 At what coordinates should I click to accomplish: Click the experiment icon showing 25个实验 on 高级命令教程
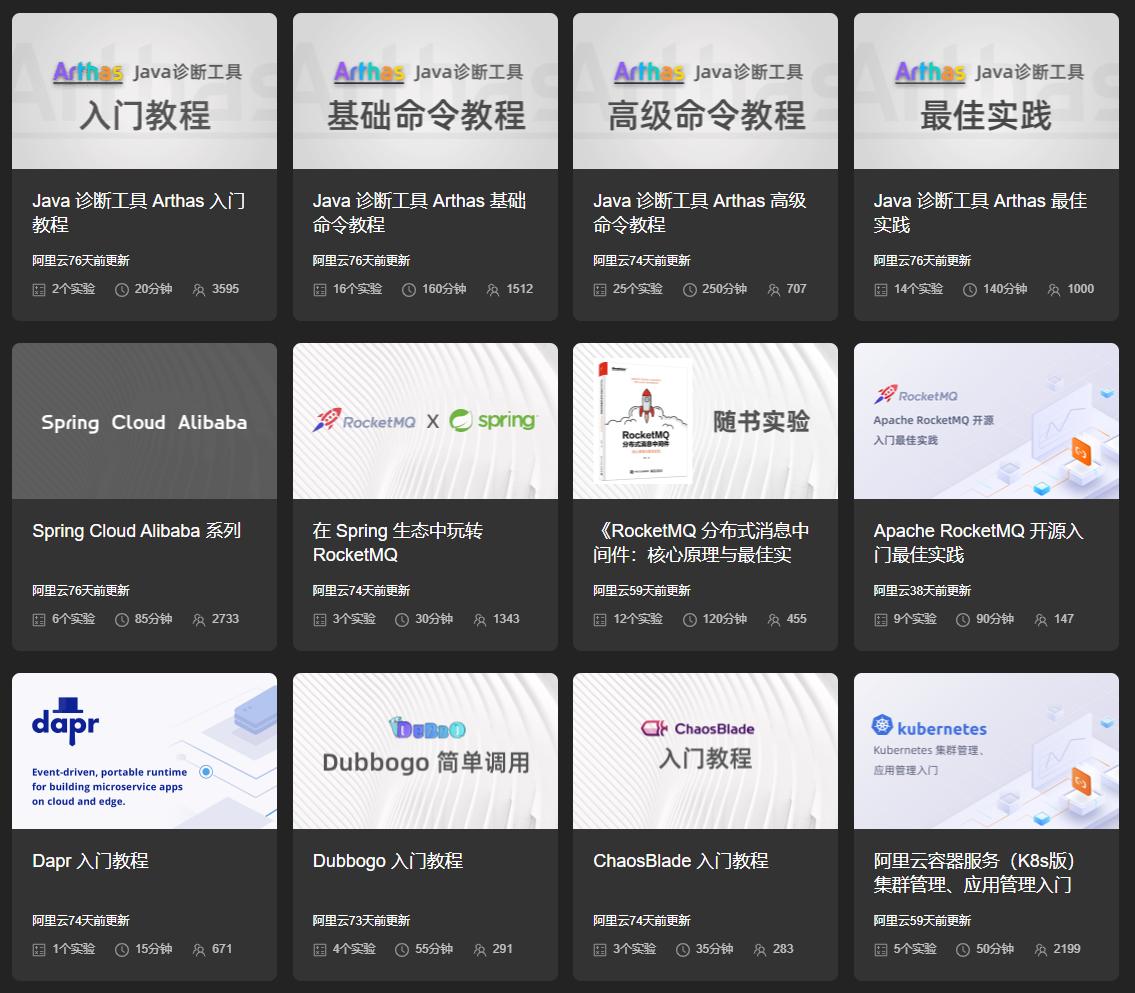tap(598, 289)
